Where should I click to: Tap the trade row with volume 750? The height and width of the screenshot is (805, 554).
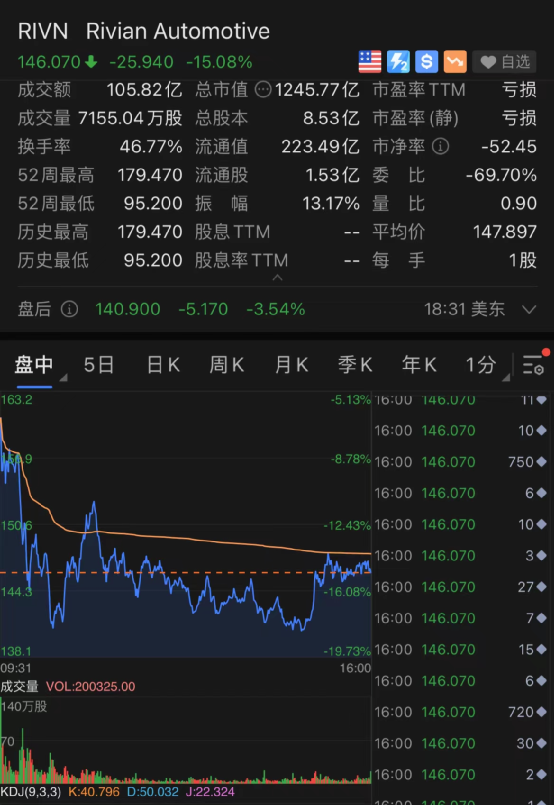461,462
